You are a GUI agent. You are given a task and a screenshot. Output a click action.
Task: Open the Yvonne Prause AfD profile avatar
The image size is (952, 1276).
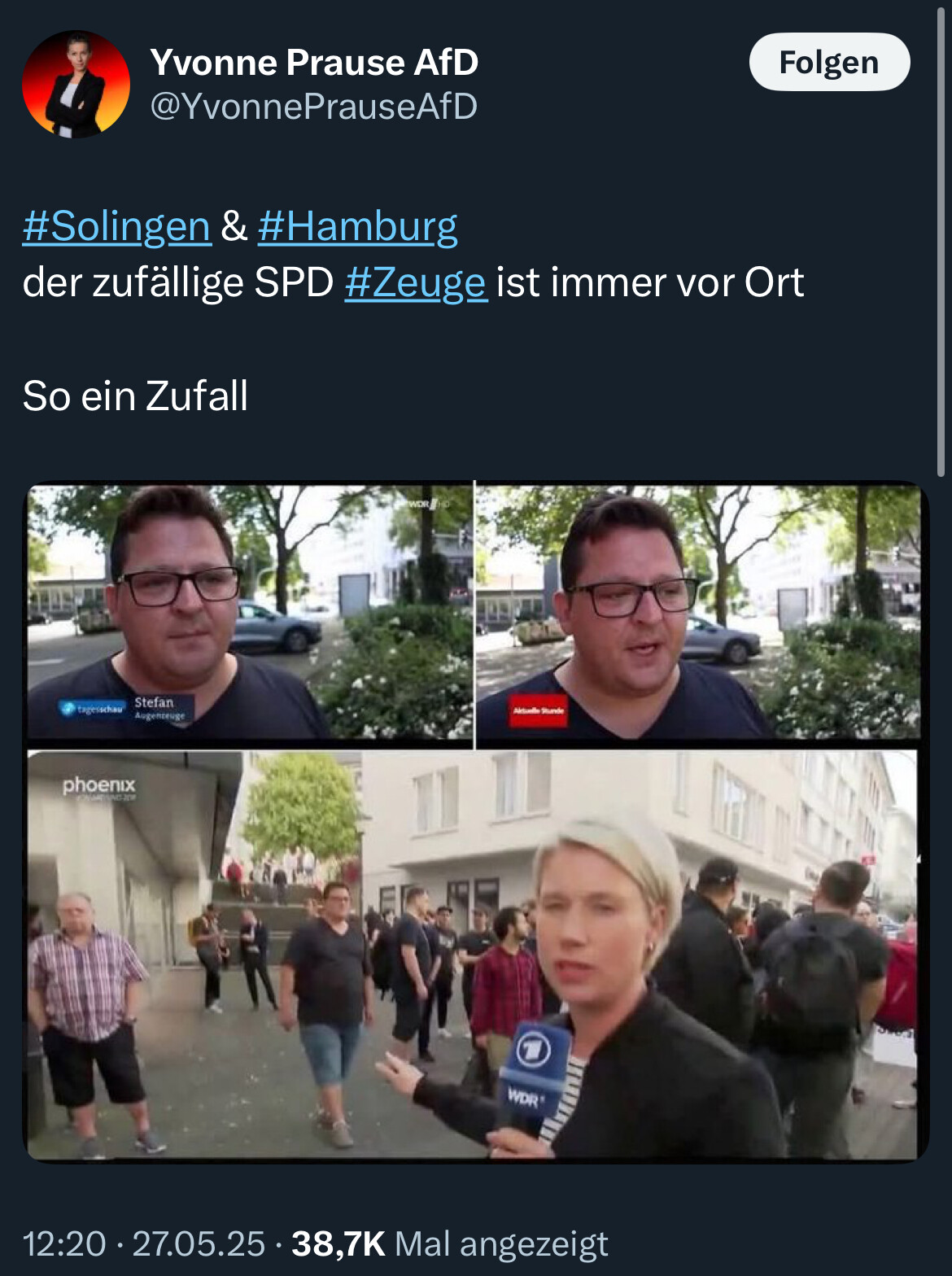pyautogui.click(x=76, y=84)
